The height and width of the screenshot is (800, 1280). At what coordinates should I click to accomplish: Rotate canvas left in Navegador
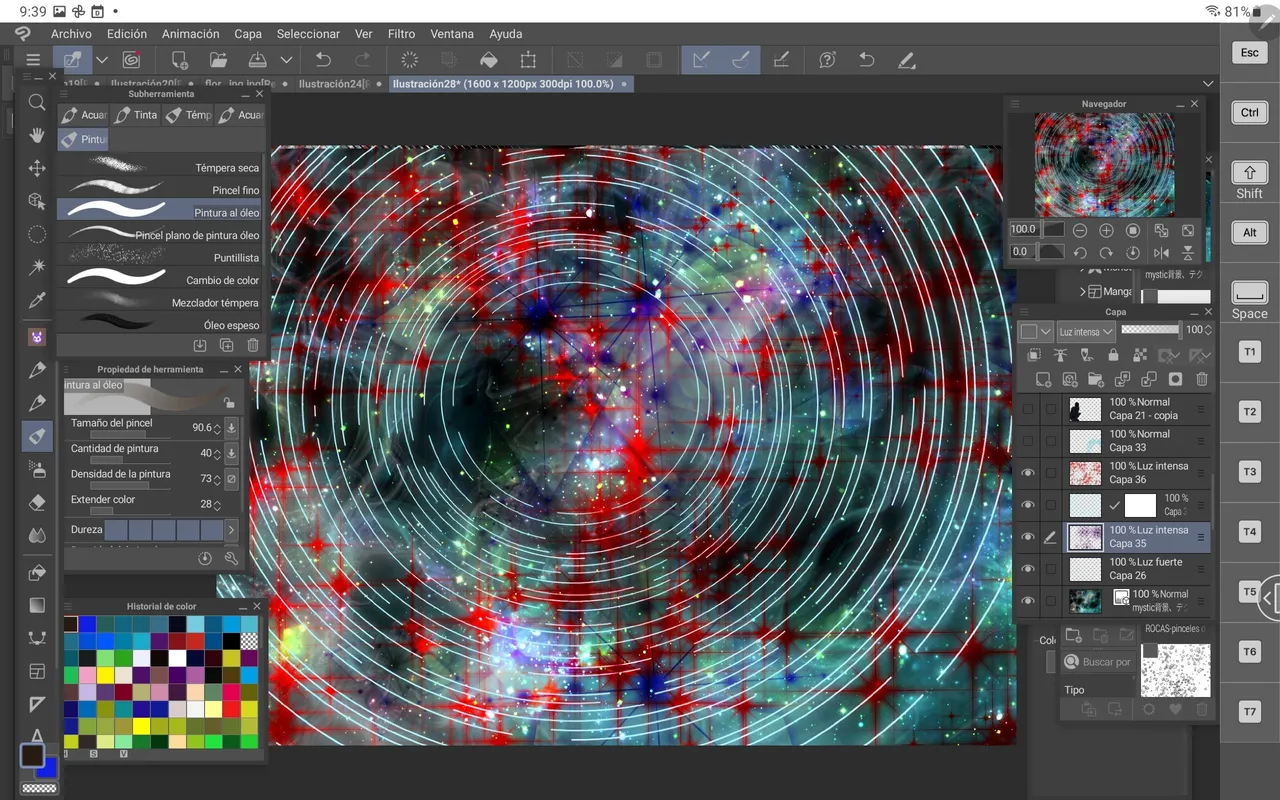pos(1080,253)
